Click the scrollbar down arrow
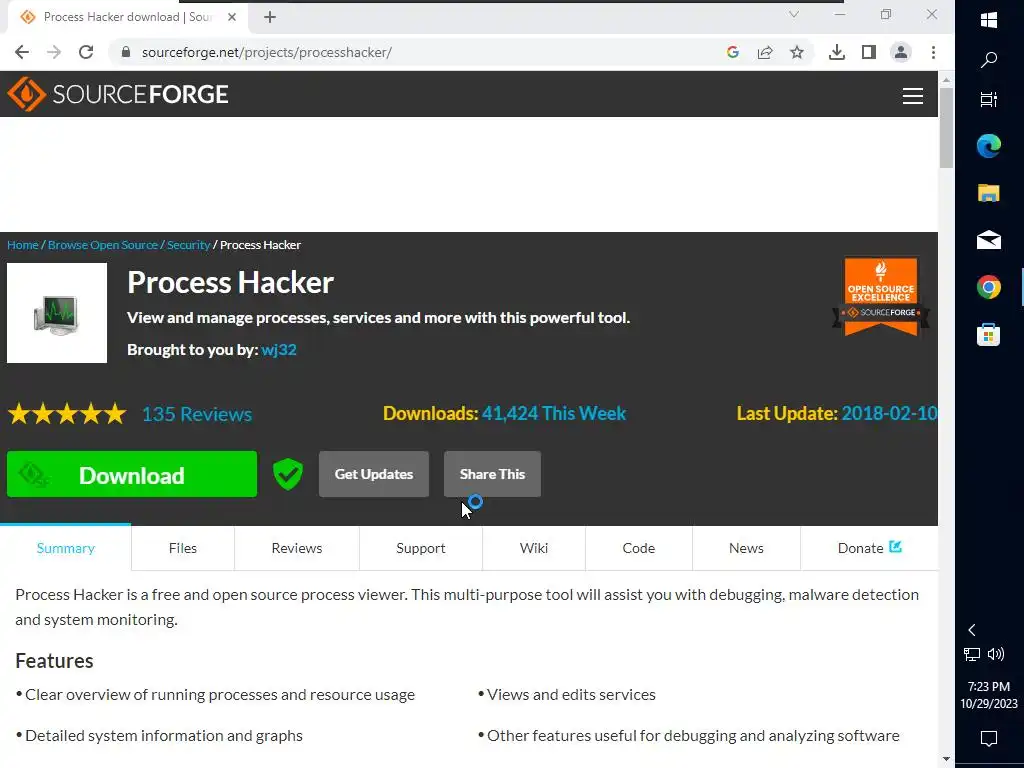The width and height of the screenshot is (1024, 768). coord(946,759)
